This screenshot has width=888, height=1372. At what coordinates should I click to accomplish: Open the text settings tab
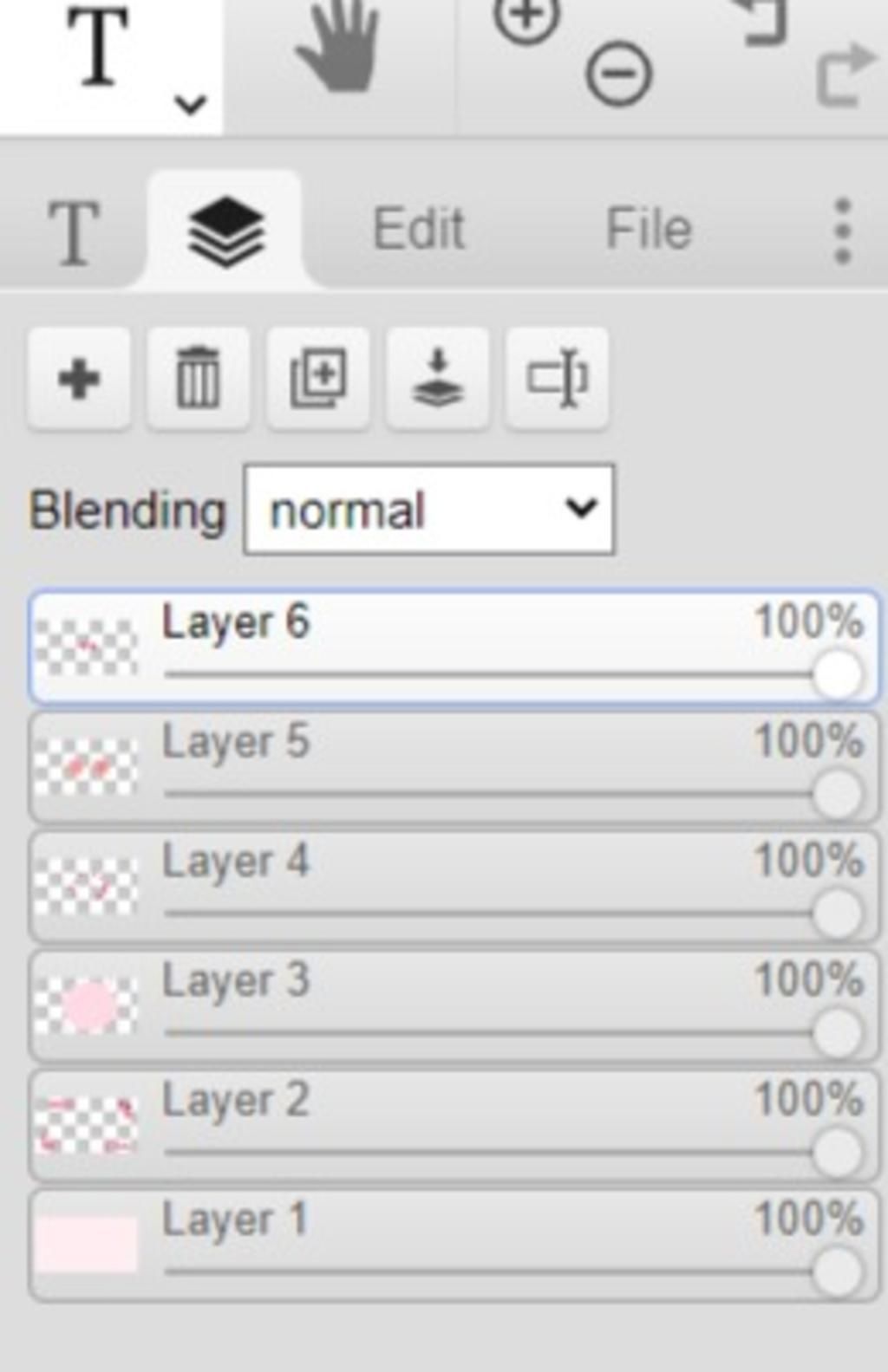click(x=73, y=232)
